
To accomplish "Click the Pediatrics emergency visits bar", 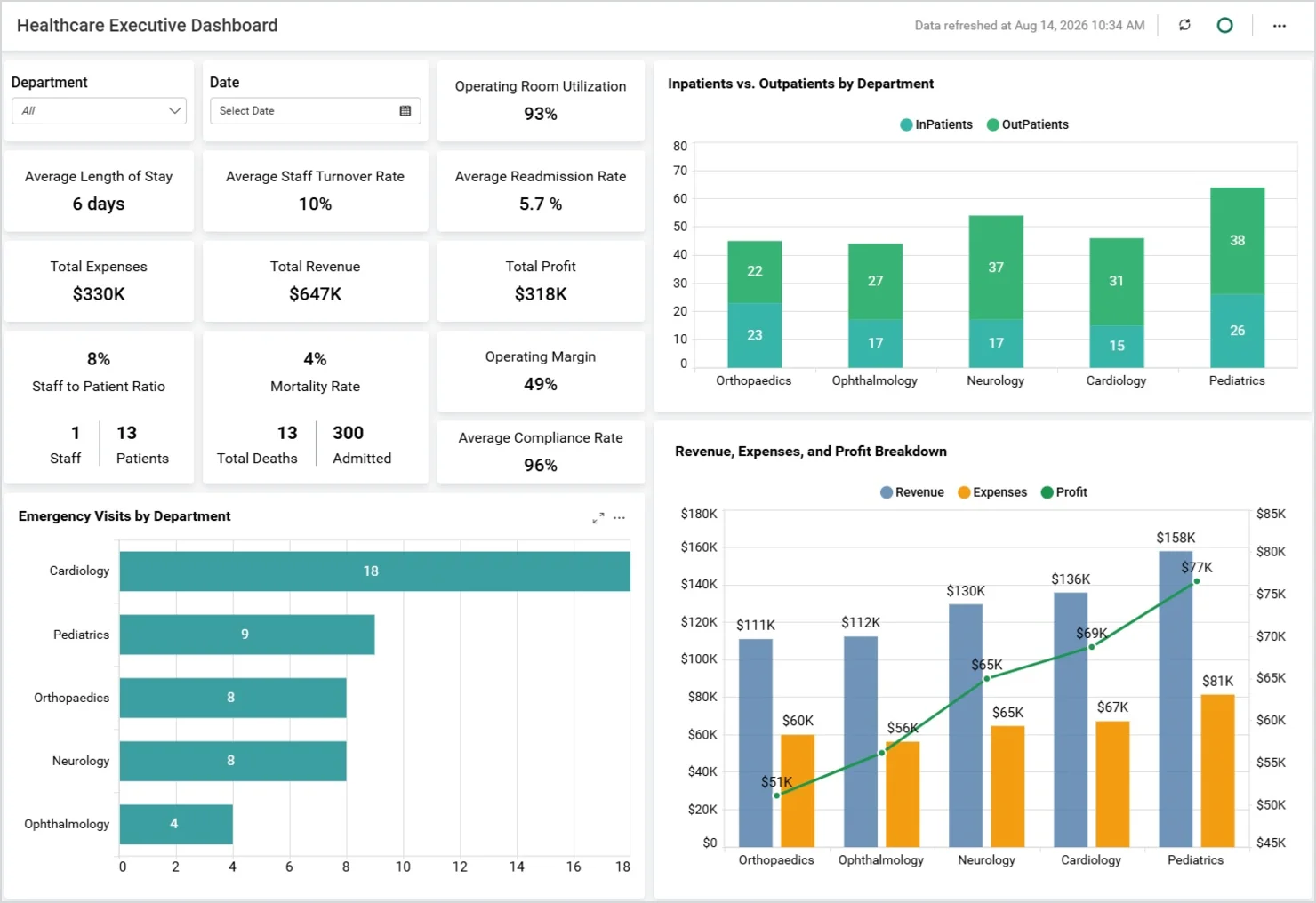I will [x=247, y=635].
